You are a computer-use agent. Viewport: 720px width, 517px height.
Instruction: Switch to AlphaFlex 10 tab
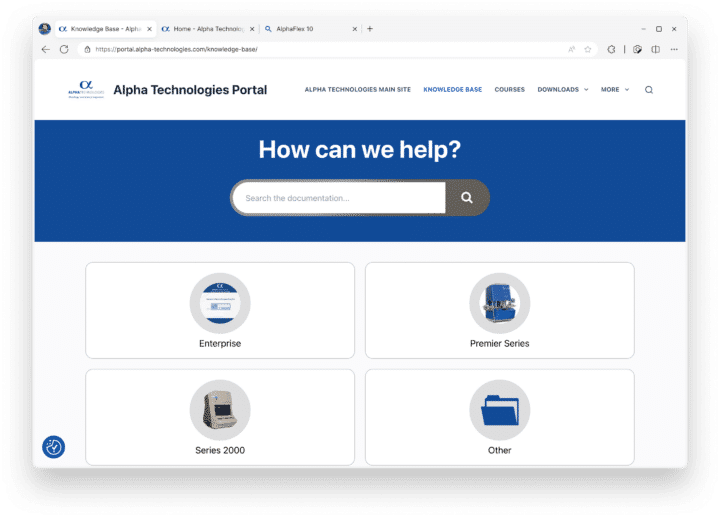(311, 29)
